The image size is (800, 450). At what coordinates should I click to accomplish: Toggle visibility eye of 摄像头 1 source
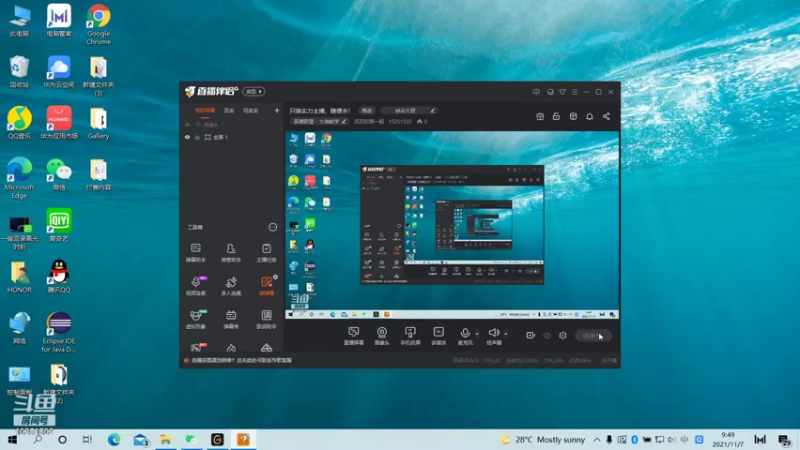pyautogui.click(x=187, y=124)
